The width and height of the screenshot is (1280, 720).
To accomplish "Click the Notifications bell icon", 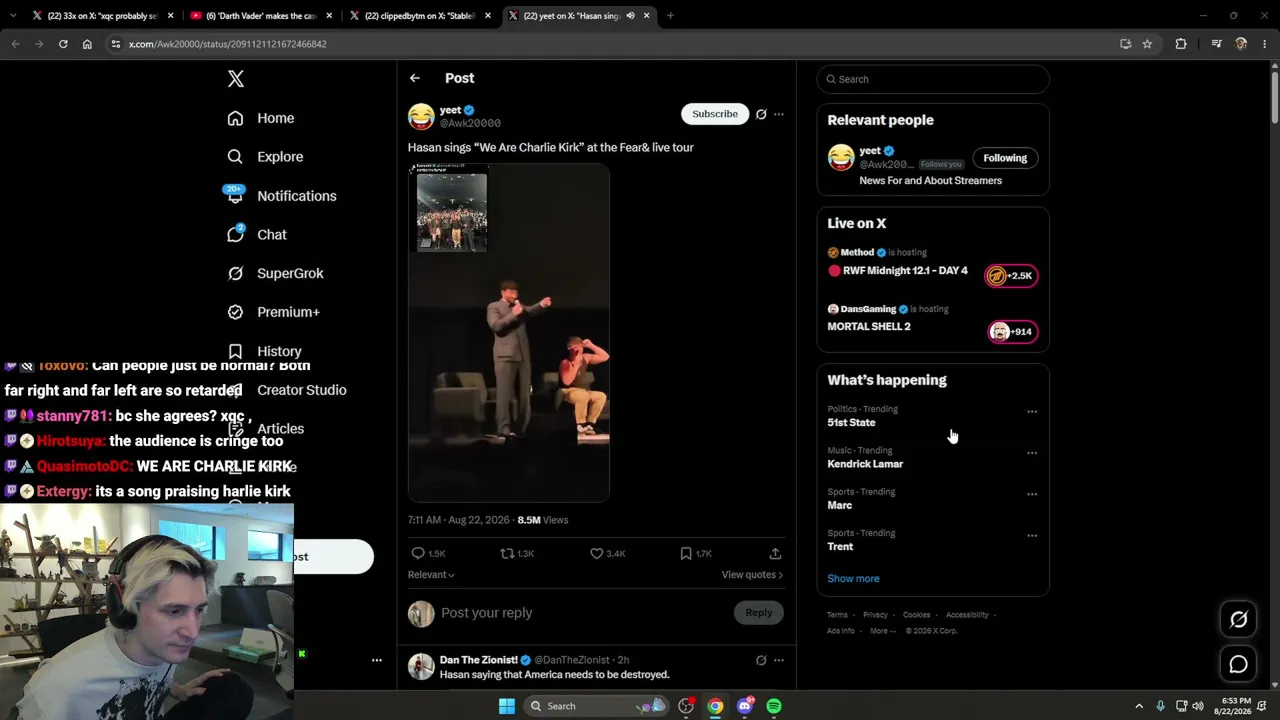I will 235,195.
